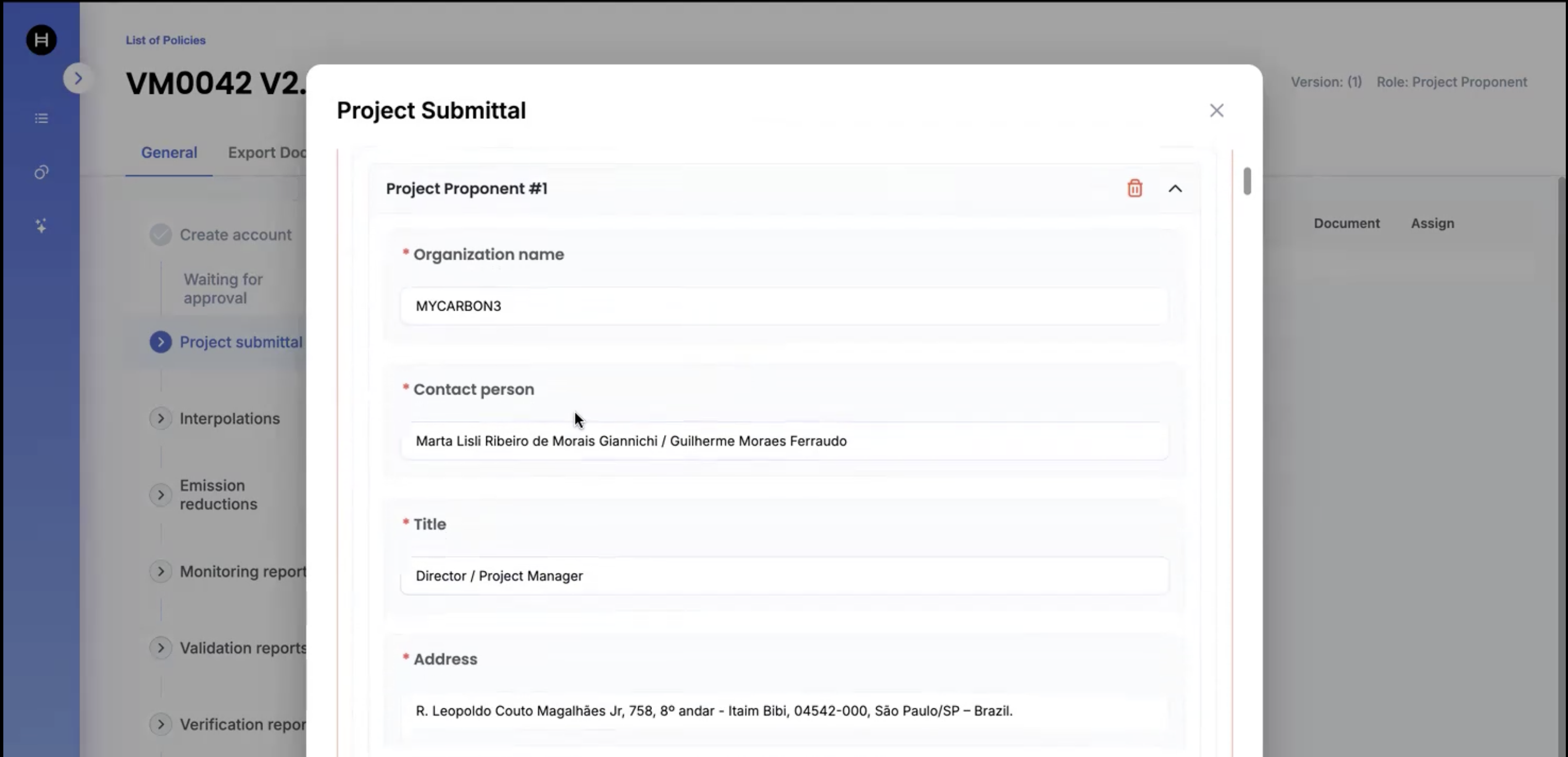Click the Title field with Director text
1568x757 pixels.
(783, 576)
